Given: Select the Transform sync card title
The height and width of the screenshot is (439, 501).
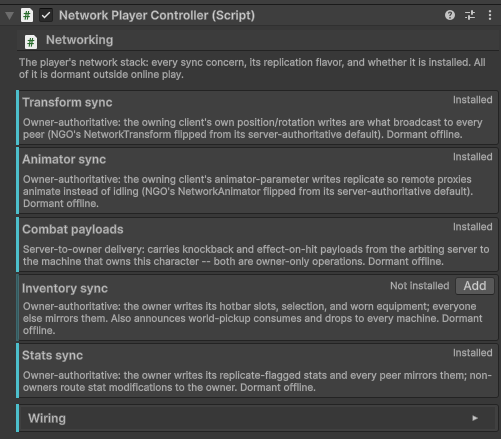Looking at the screenshot, I should 67,102.
